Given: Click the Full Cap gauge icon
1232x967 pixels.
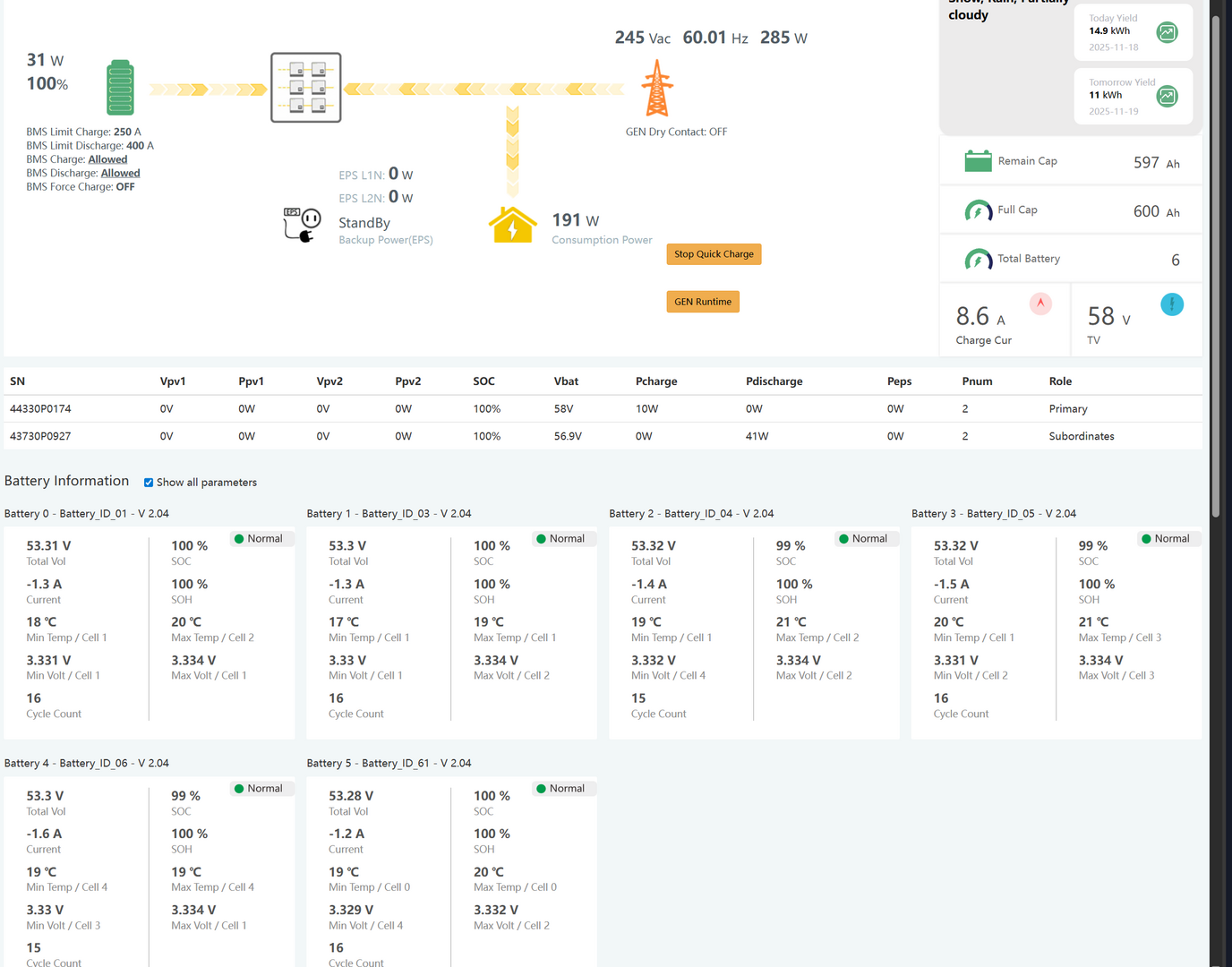Looking at the screenshot, I should 978,210.
